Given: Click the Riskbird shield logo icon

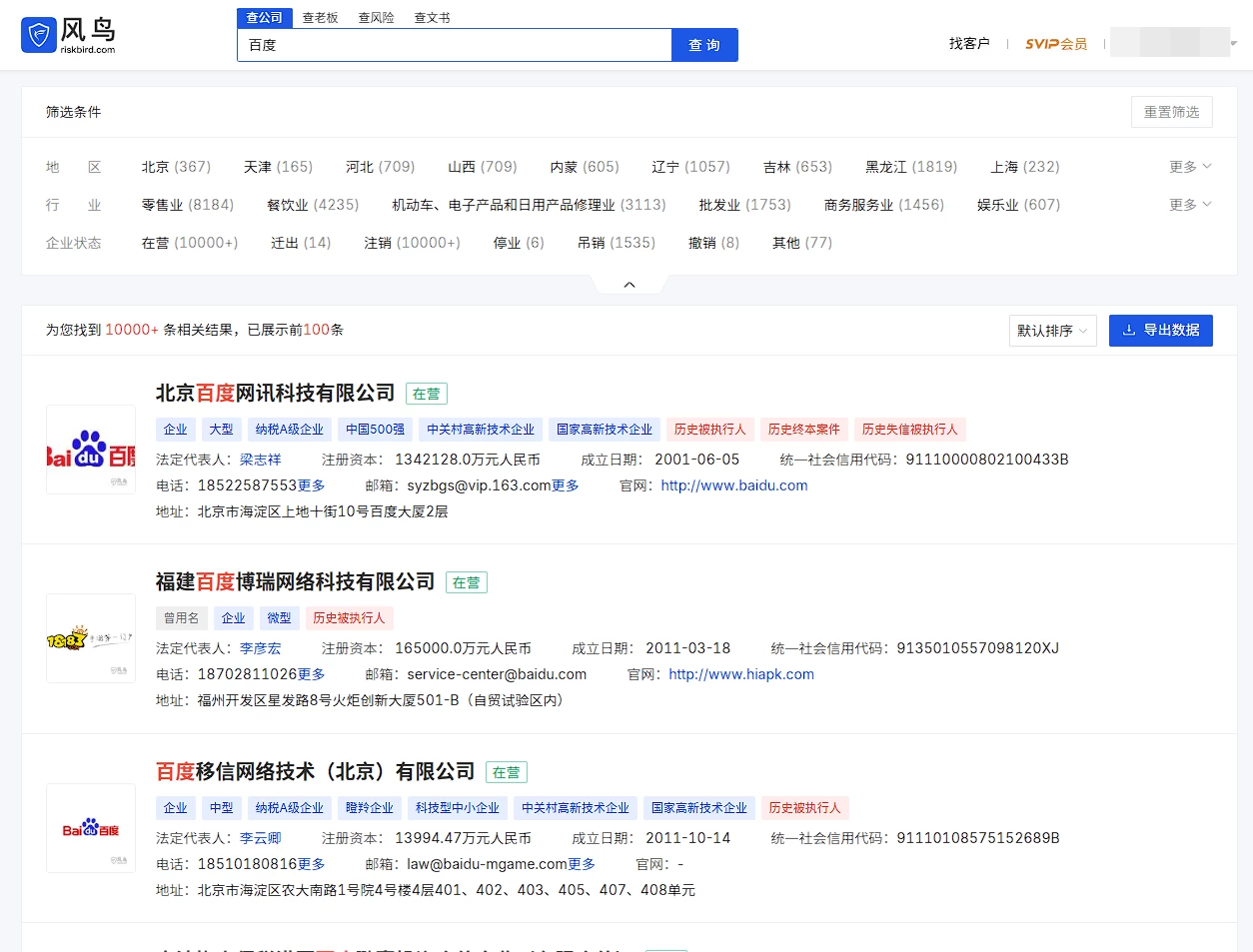Looking at the screenshot, I should (x=38, y=36).
